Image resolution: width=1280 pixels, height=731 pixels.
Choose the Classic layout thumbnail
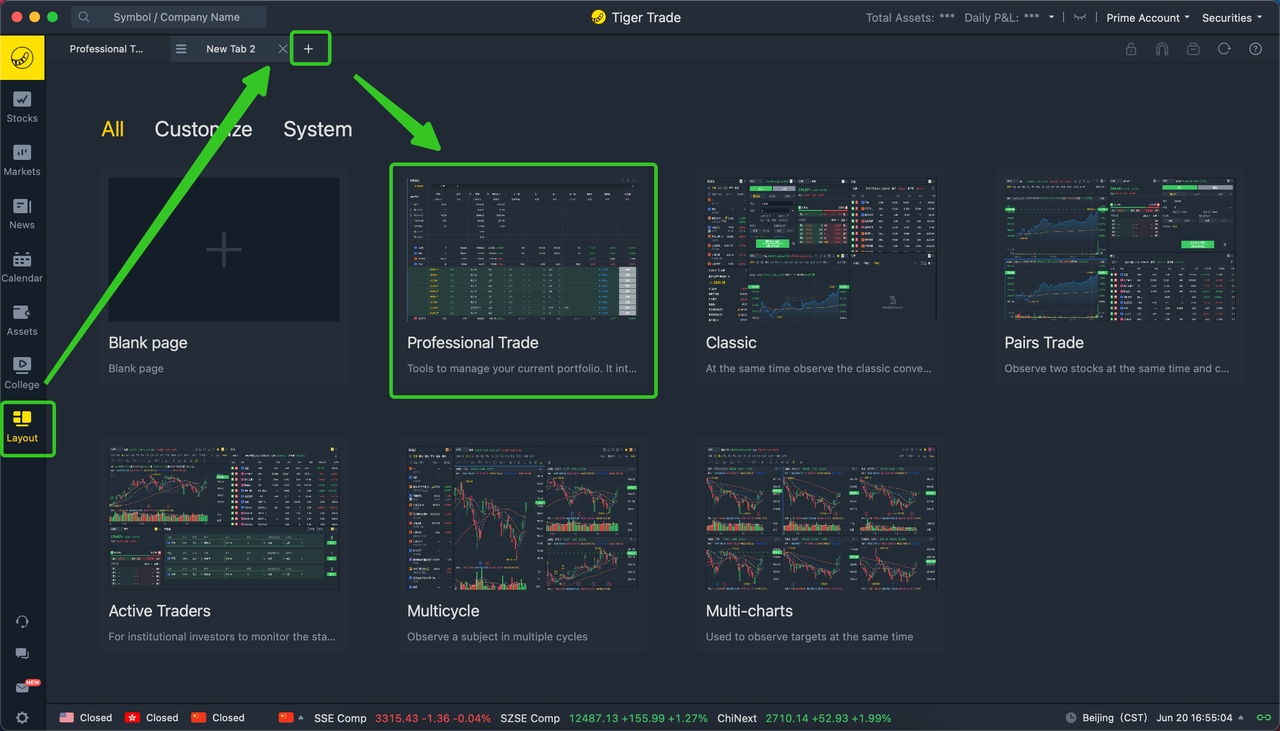821,250
